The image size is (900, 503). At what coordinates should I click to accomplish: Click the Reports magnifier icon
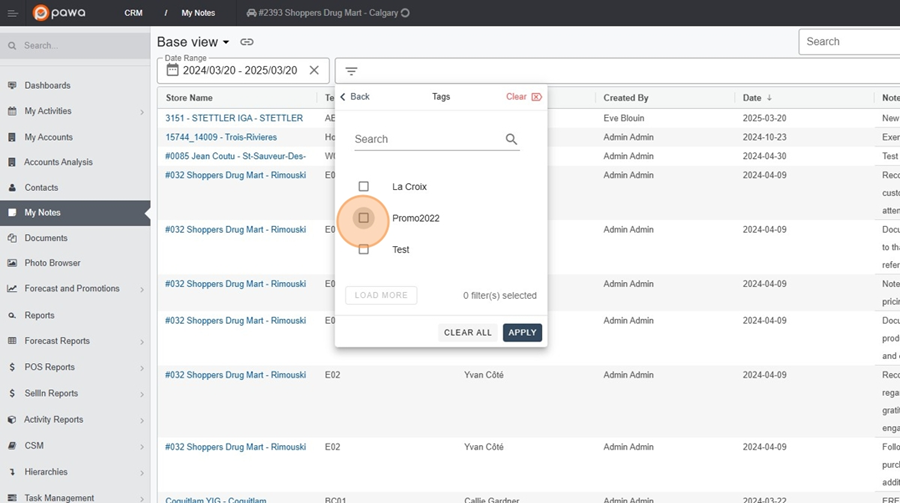click(12, 315)
